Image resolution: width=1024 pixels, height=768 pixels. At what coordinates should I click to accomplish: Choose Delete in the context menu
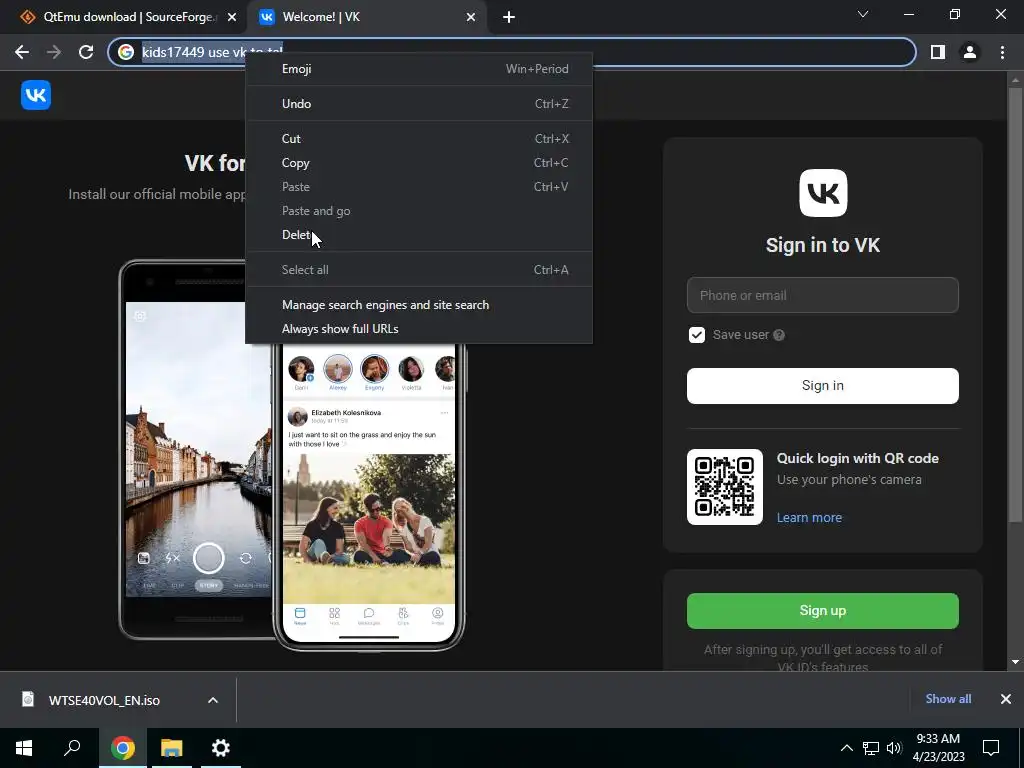tap(419, 234)
